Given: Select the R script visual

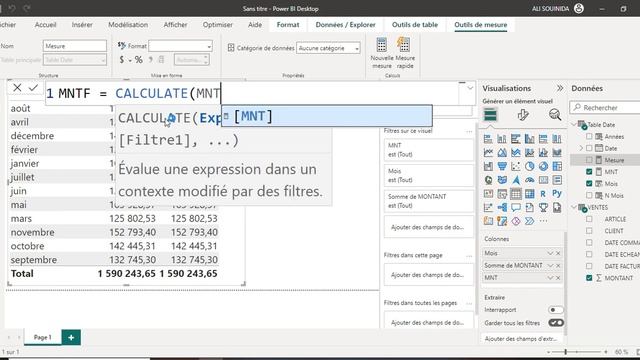Looking at the screenshot, I should [x=543, y=194].
